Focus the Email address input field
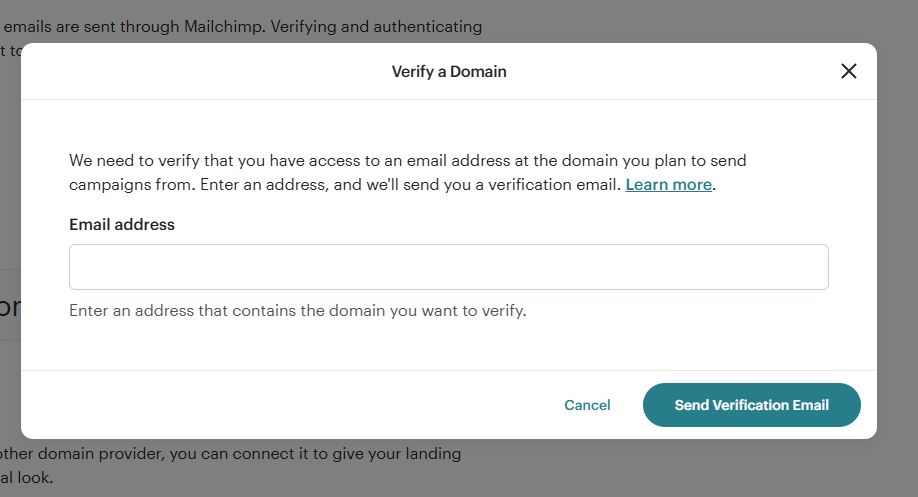The image size is (918, 497). (448, 267)
